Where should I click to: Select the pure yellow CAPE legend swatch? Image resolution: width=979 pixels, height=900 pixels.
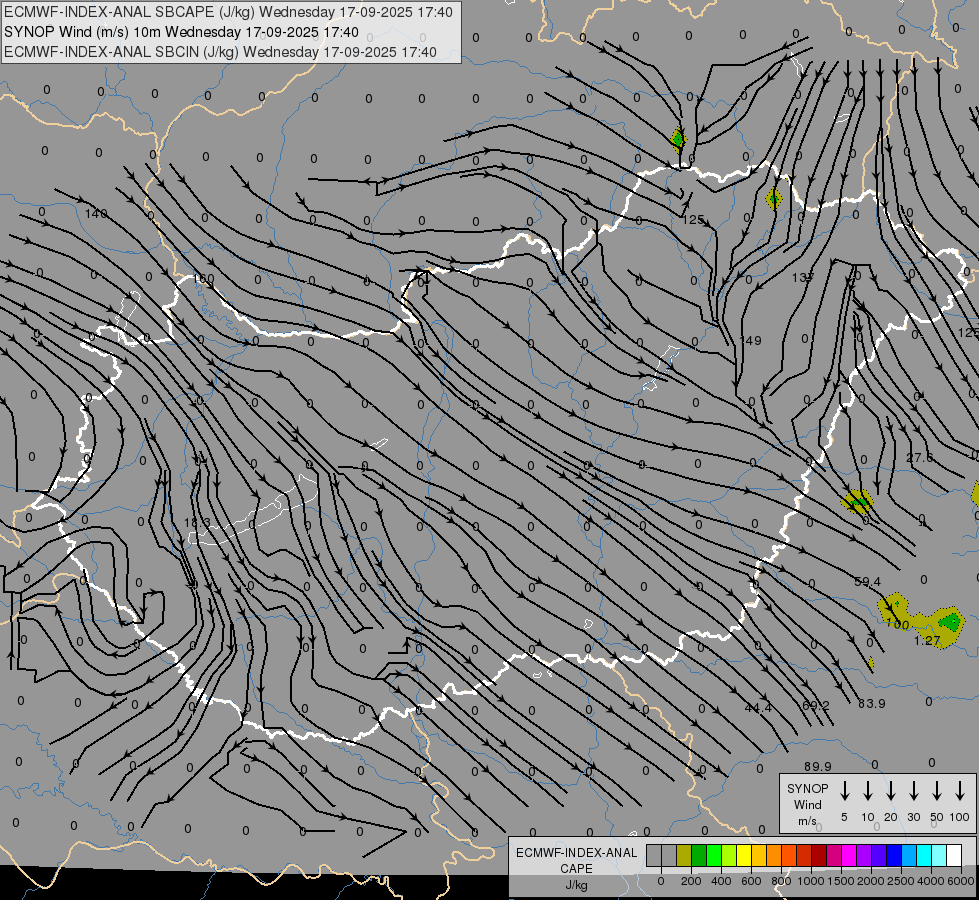(744, 855)
